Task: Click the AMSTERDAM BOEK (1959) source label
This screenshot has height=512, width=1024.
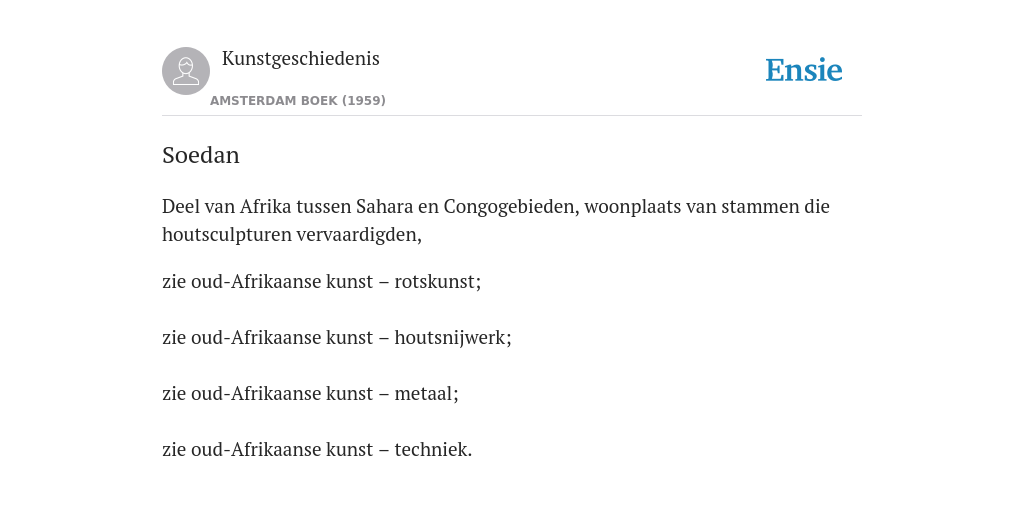Action: click(x=298, y=101)
